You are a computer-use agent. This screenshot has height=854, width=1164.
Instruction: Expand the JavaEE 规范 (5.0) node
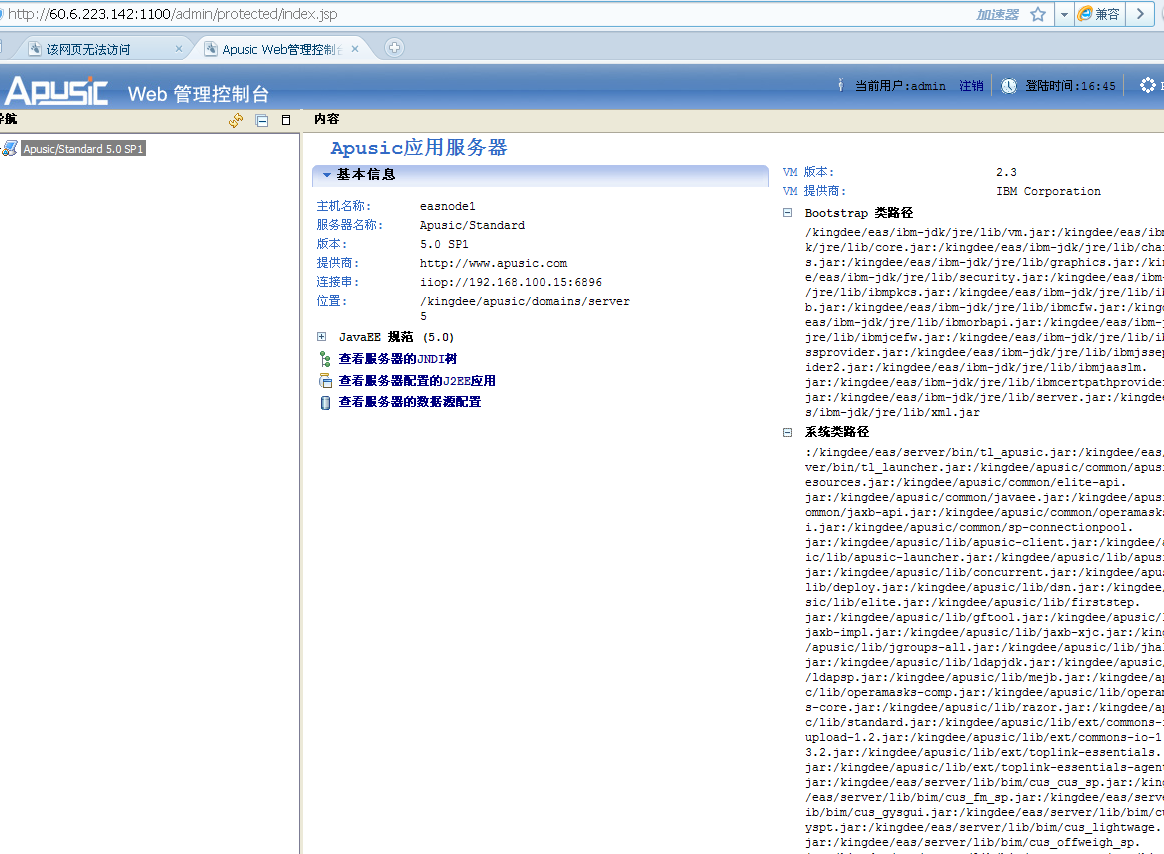(321, 336)
